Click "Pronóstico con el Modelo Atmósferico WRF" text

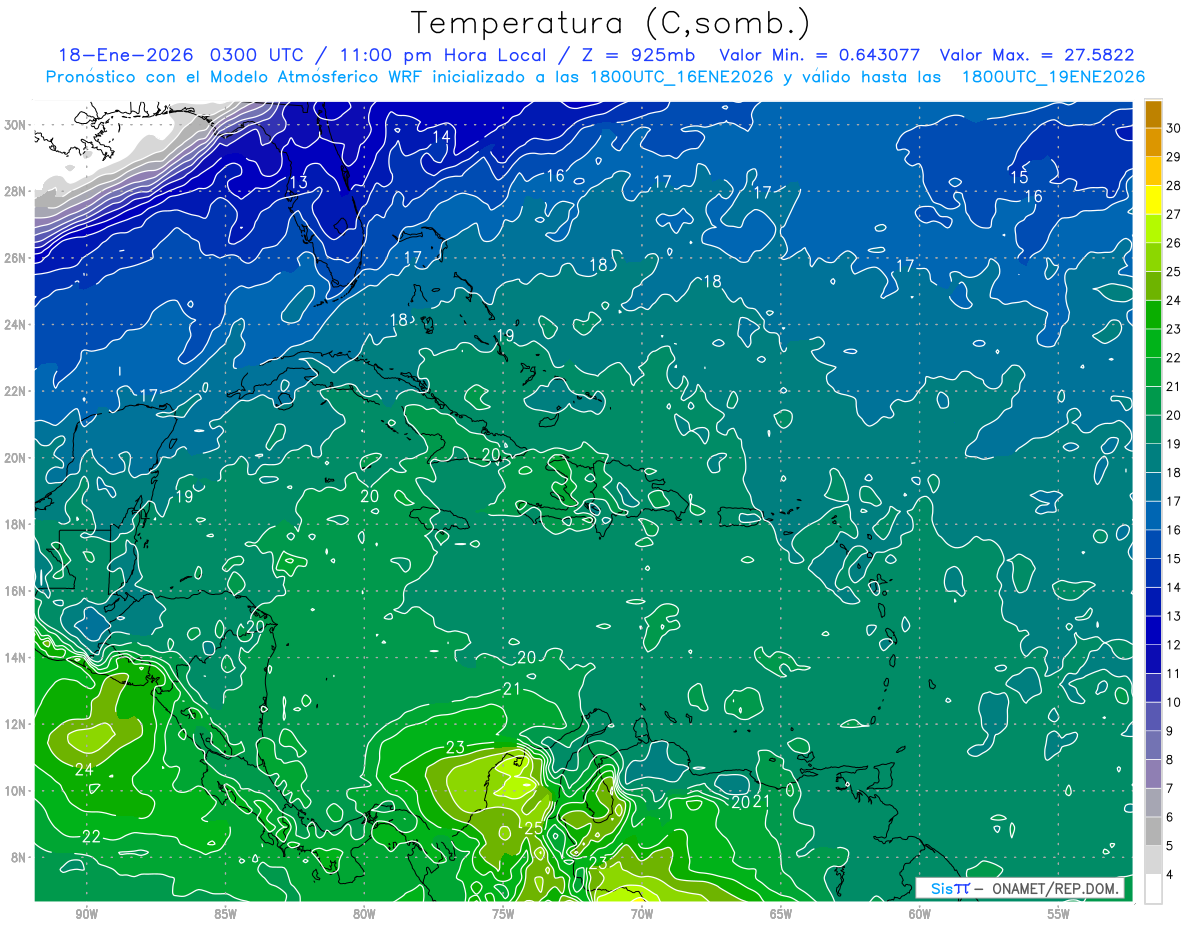[234, 77]
